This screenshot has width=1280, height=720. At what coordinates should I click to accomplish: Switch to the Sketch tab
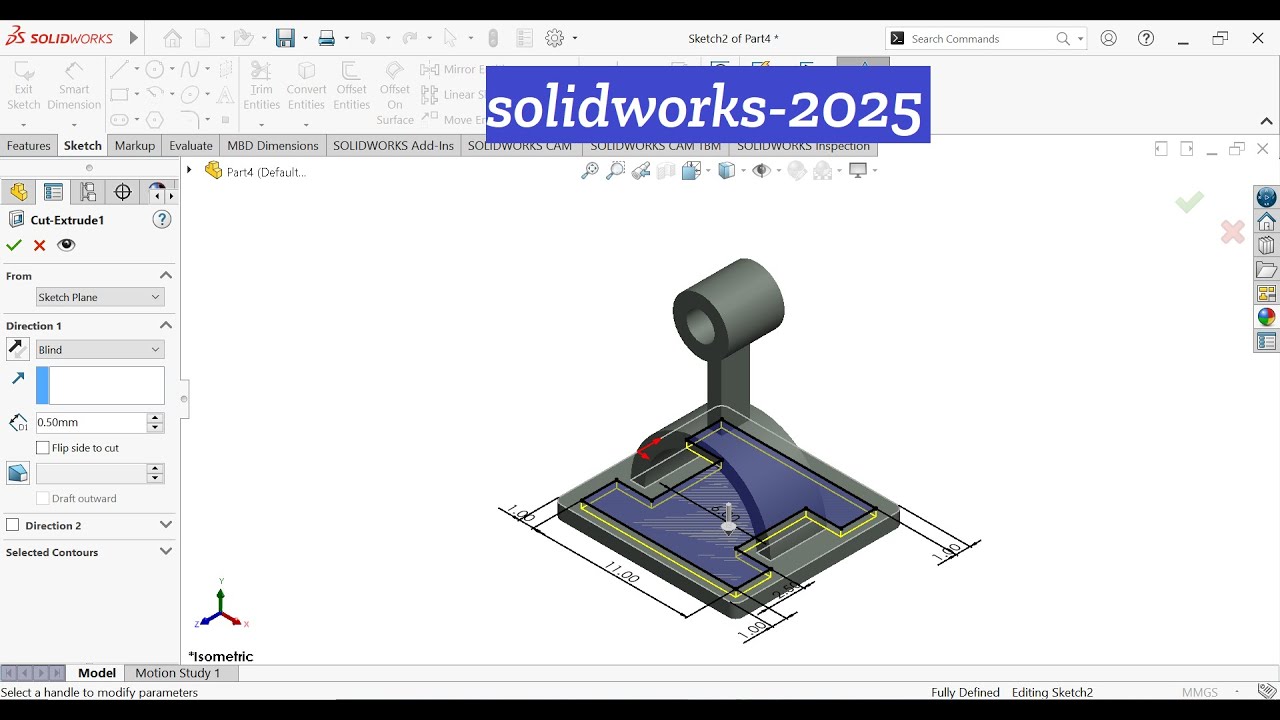[x=83, y=145]
